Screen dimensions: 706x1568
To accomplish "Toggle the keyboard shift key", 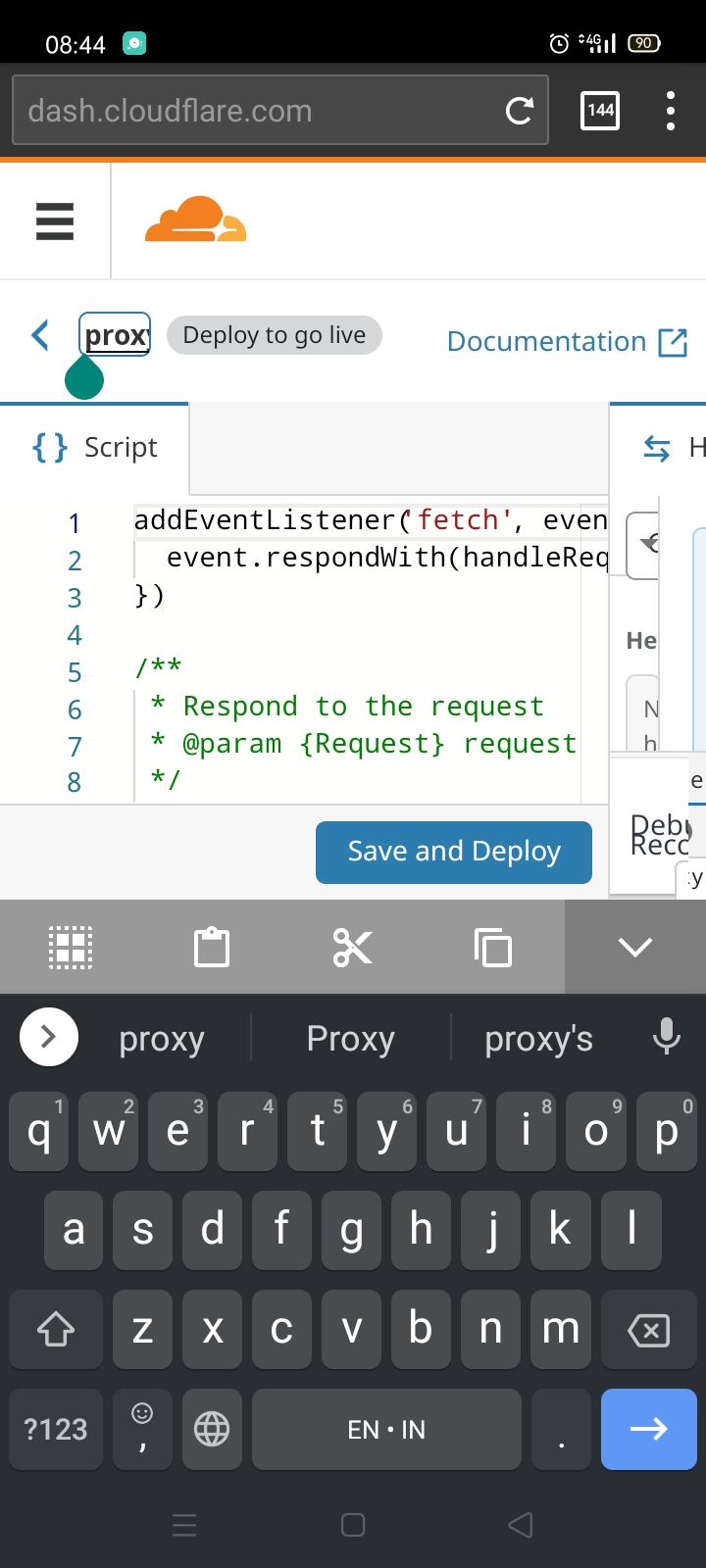I will click(x=56, y=1330).
